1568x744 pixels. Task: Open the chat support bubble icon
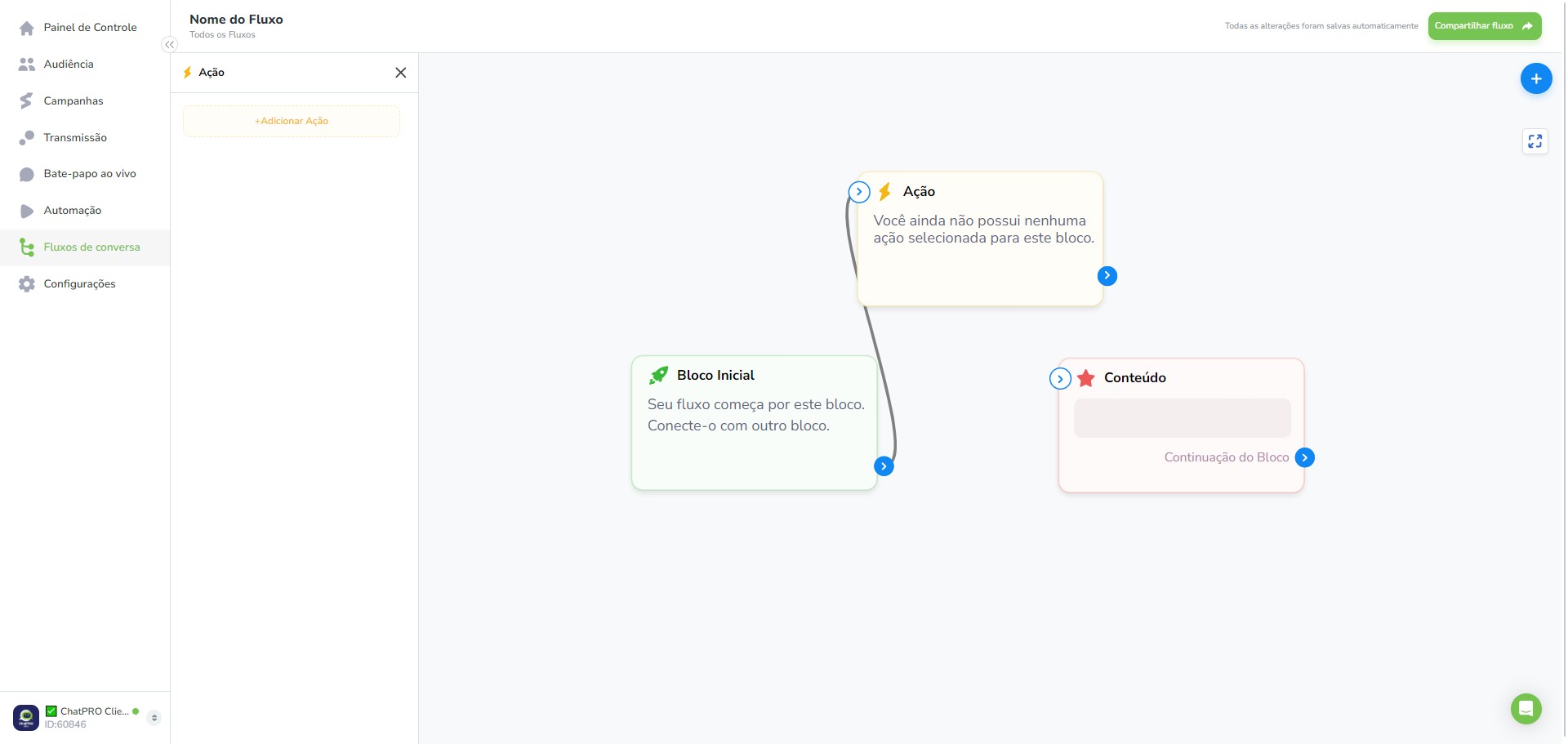[x=1526, y=708]
